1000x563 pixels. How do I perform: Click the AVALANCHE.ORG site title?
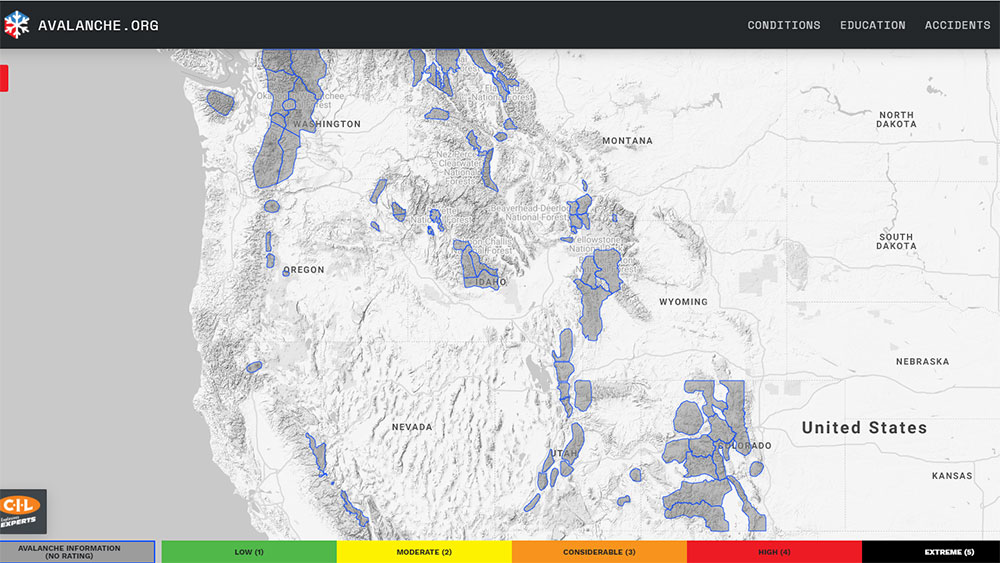(x=98, y=25)
